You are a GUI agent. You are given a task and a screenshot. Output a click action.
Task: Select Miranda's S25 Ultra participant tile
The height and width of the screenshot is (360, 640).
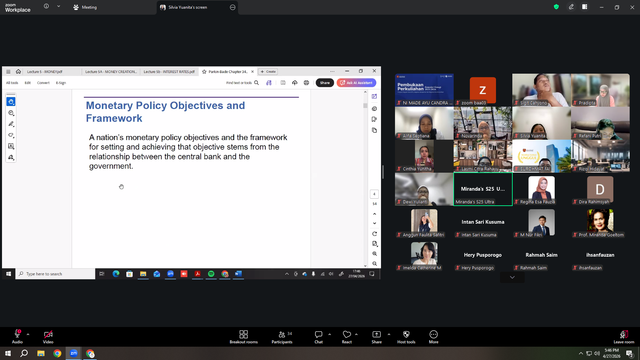tap(483, 189)
